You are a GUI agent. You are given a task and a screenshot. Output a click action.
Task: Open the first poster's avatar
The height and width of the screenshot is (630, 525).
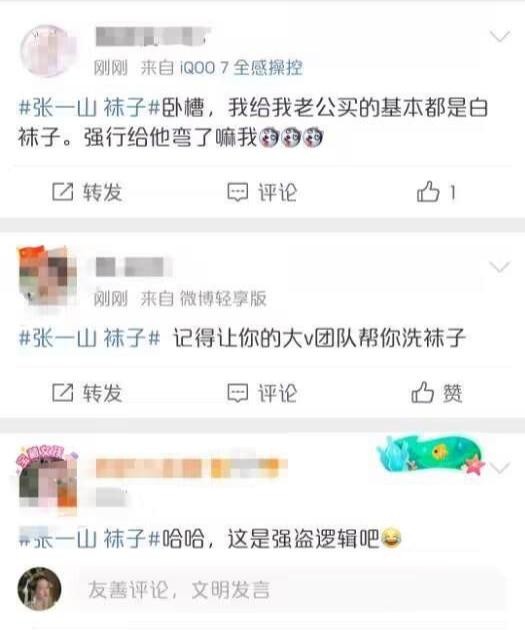pyautogui.click(x=48, y=51)
